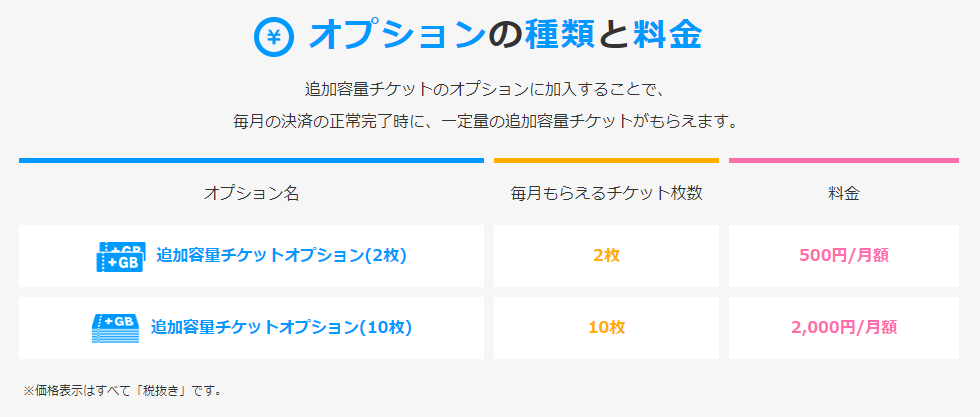The image size is (980, 417).
Task: Click the pink bar above 料金 column
Action: pyautogui.click(x=844, y=161)
